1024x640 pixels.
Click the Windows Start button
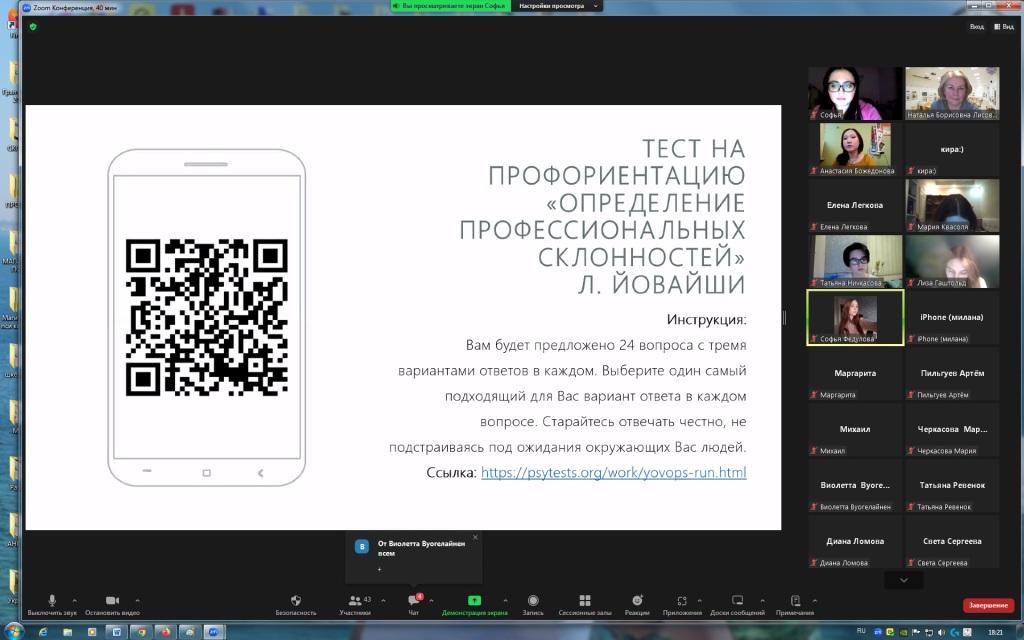point(13,632)
